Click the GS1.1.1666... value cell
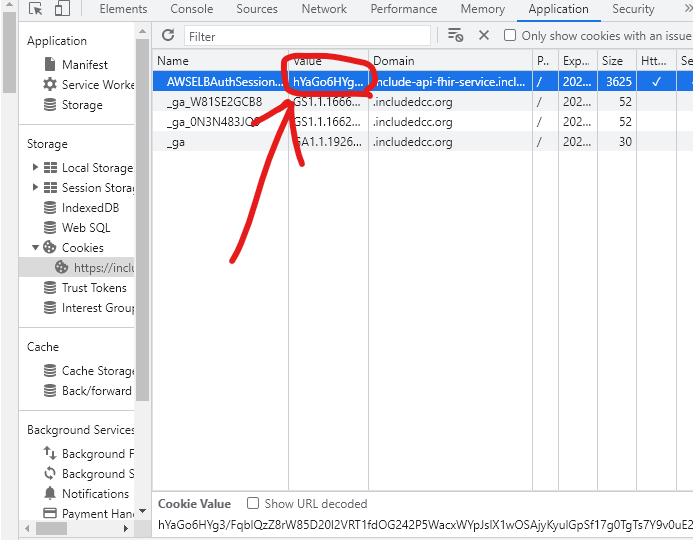693x540 pixels. 328,102
